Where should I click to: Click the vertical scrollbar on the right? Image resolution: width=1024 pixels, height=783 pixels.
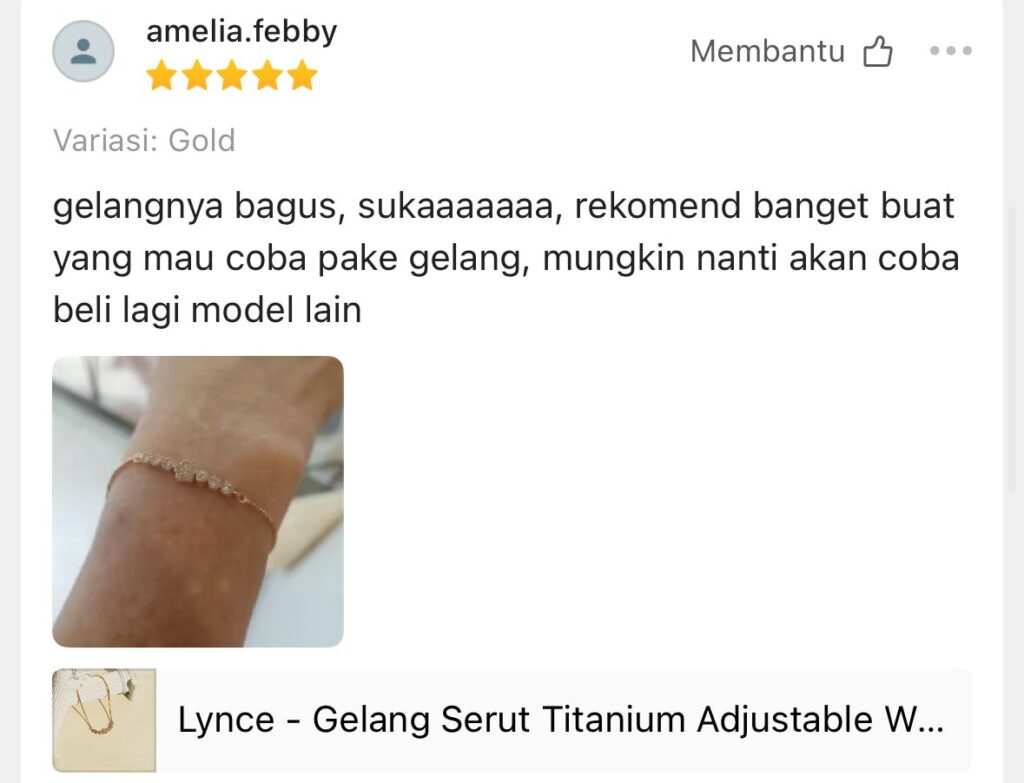tap(1013, 349)
